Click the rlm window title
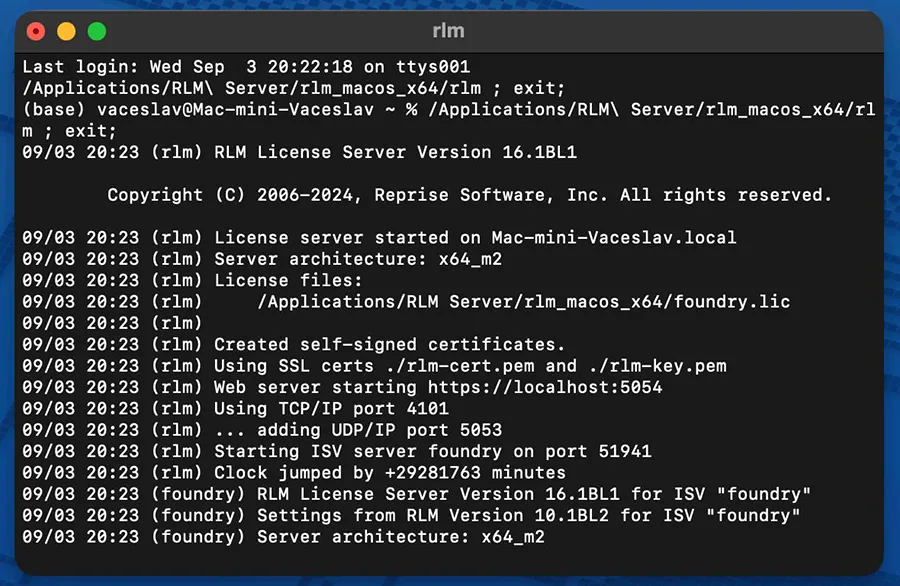The width and height of the screenshot is (900, 586). click(448, 30)
